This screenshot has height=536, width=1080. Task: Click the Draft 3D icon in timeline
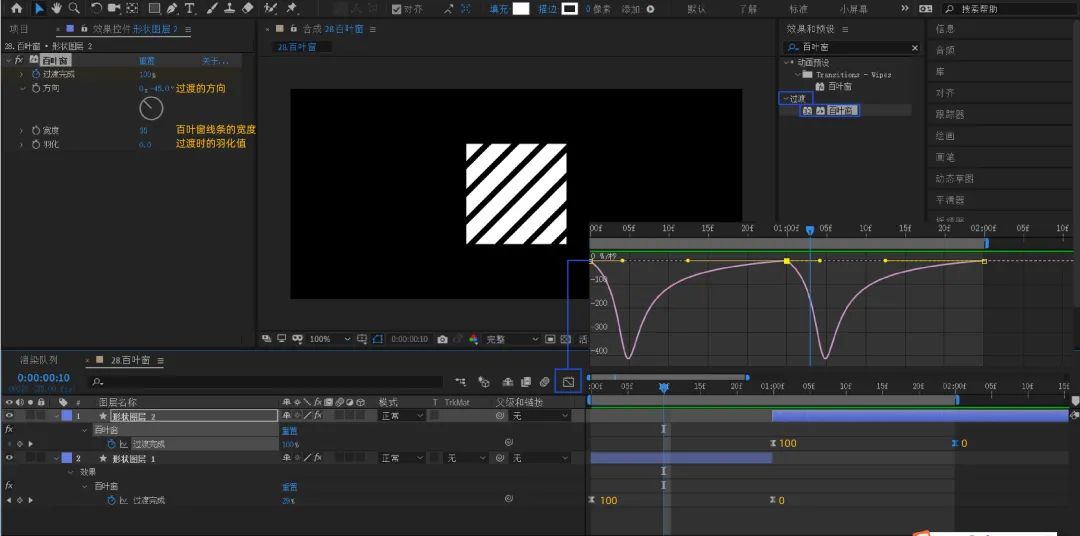pos(484,382)
